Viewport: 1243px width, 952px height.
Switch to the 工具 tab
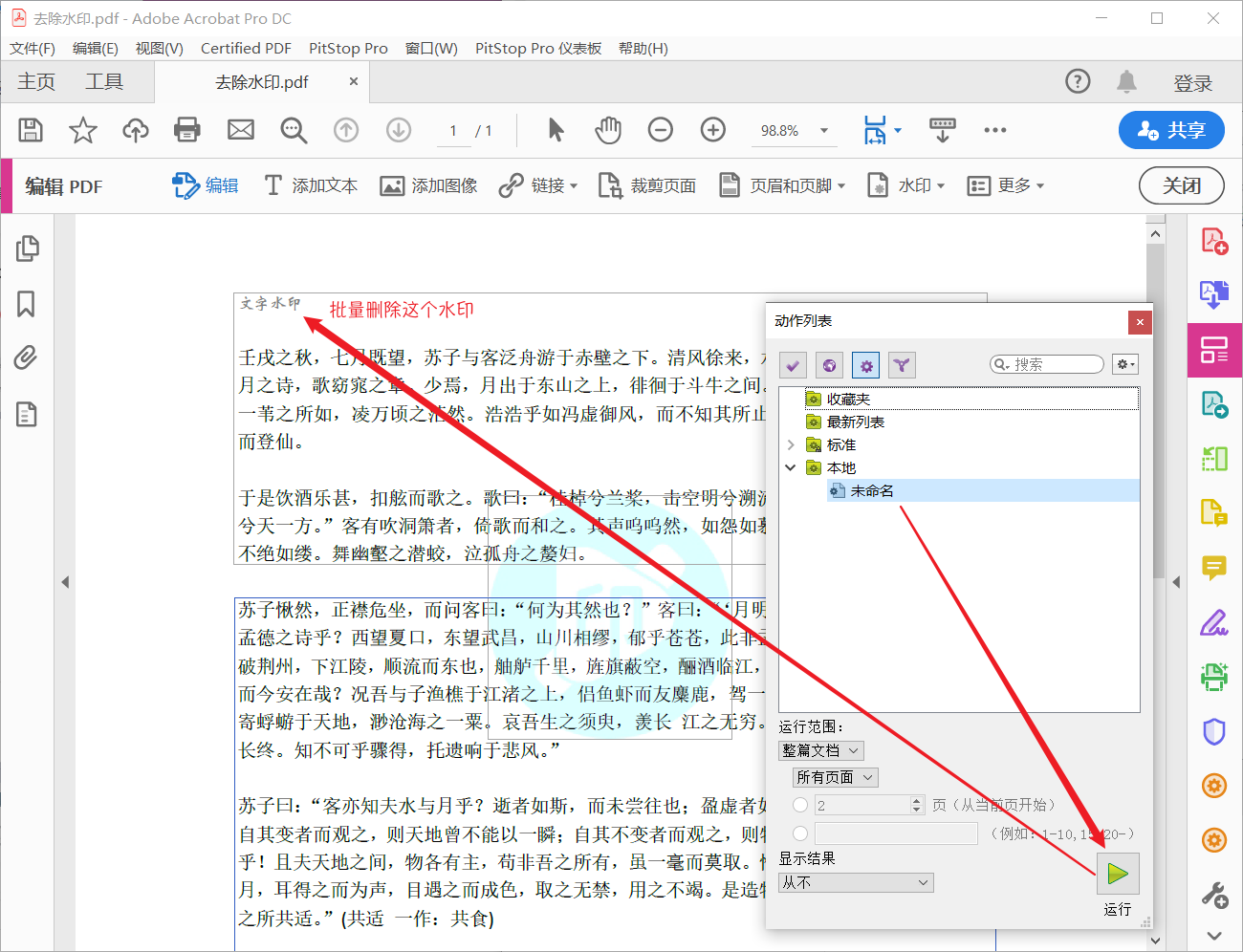pos(104,82)
